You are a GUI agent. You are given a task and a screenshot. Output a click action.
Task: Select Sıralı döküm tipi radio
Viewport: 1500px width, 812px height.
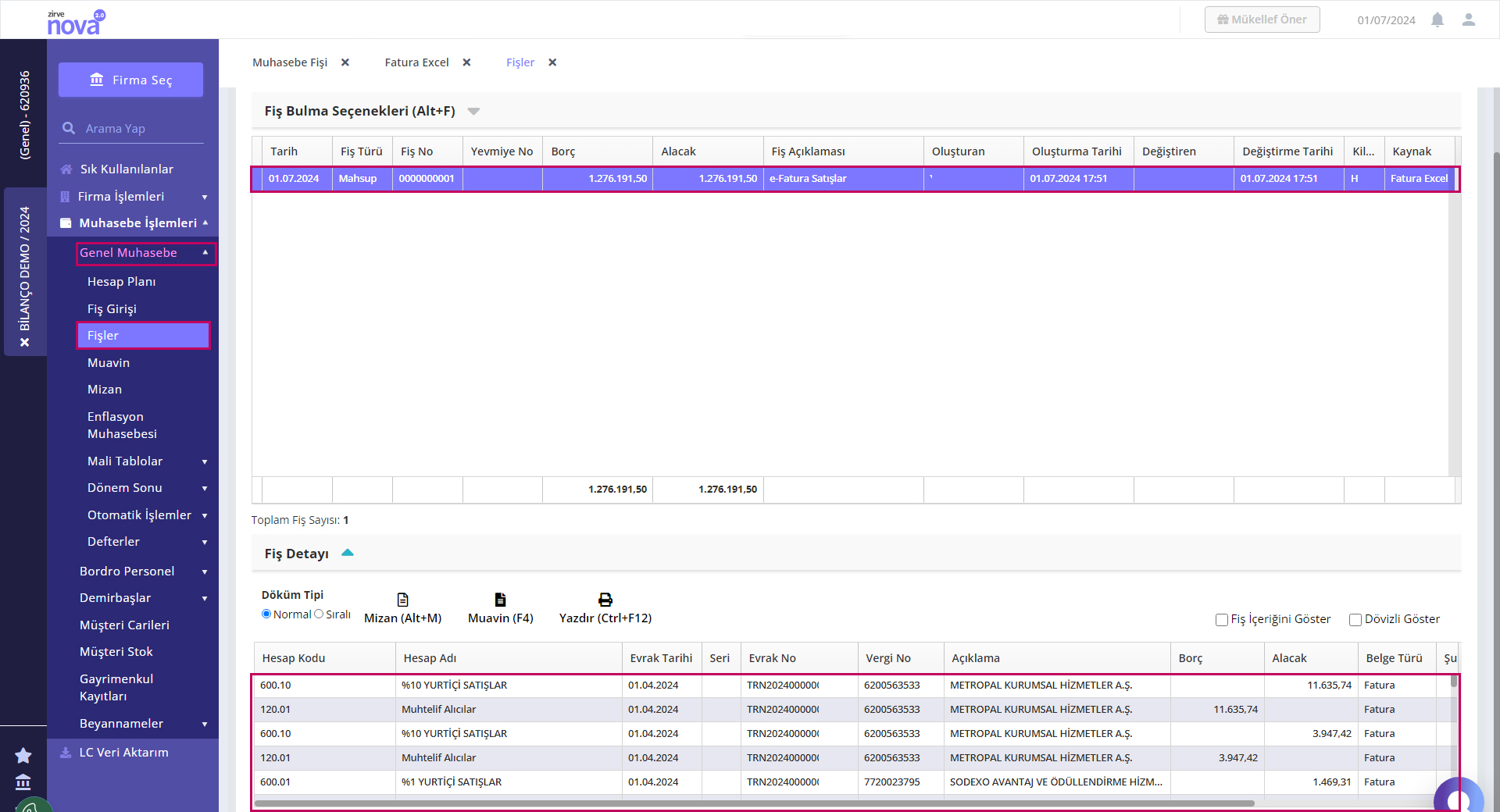click(319, 614)
